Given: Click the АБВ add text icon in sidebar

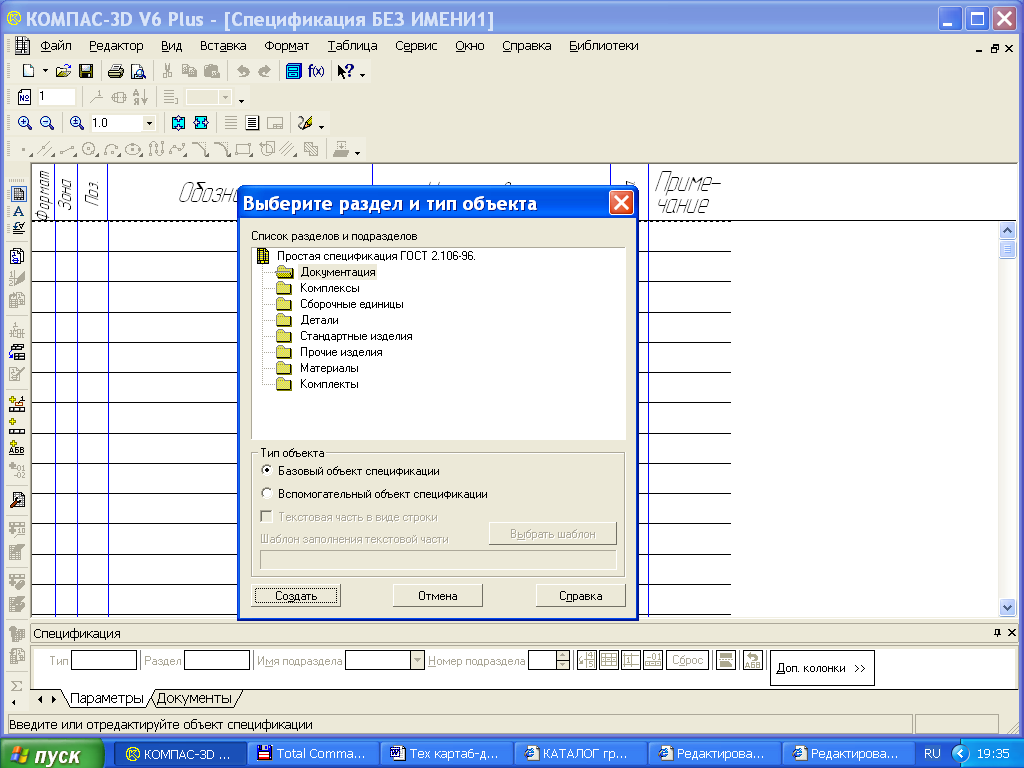Looking at the screenshot, I should pos(17,448).
